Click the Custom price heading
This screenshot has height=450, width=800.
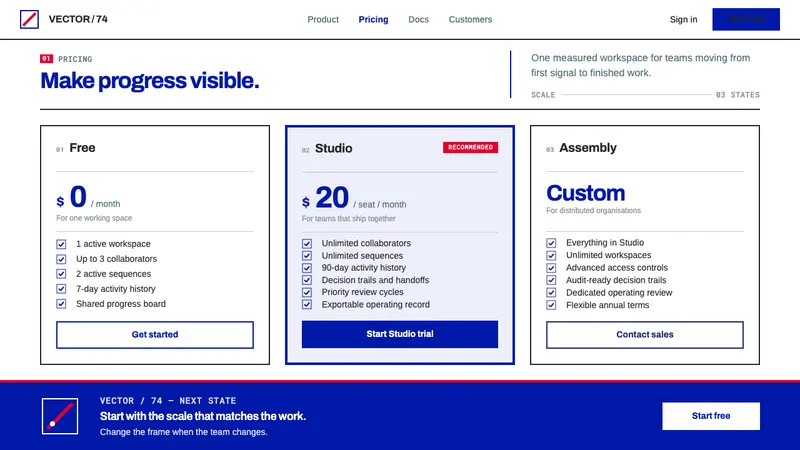tap(585, 193)
